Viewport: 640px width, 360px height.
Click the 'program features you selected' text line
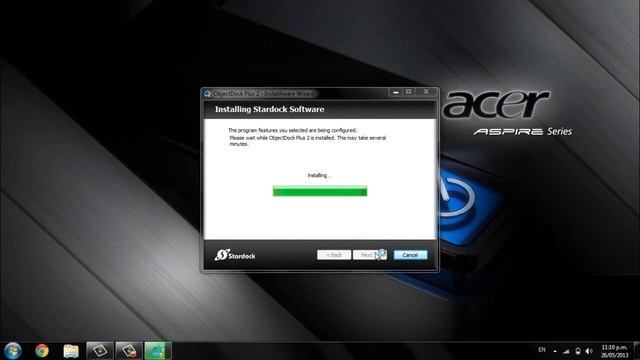point(292,130)
